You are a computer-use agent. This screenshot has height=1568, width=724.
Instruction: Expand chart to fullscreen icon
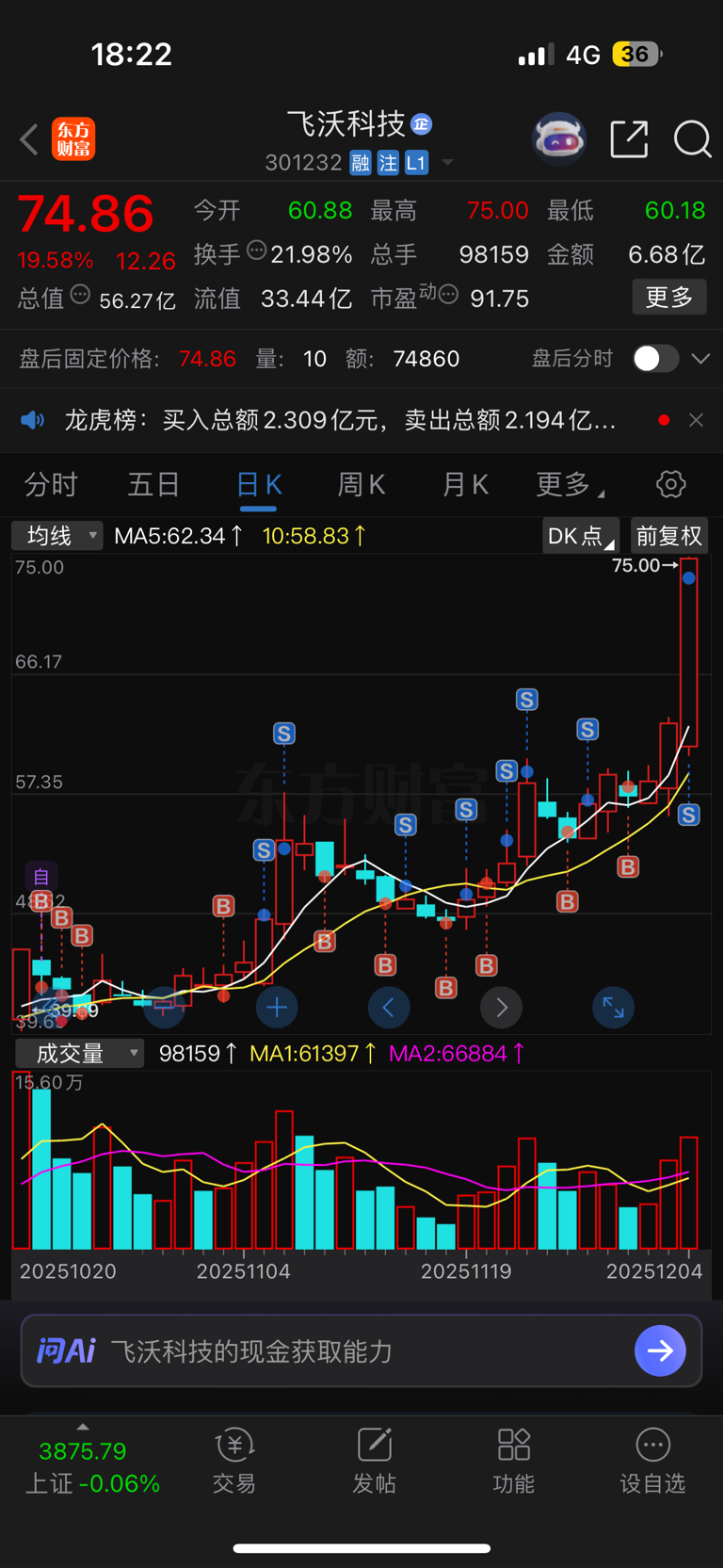pyautogui.click(x=613, y=1008)
